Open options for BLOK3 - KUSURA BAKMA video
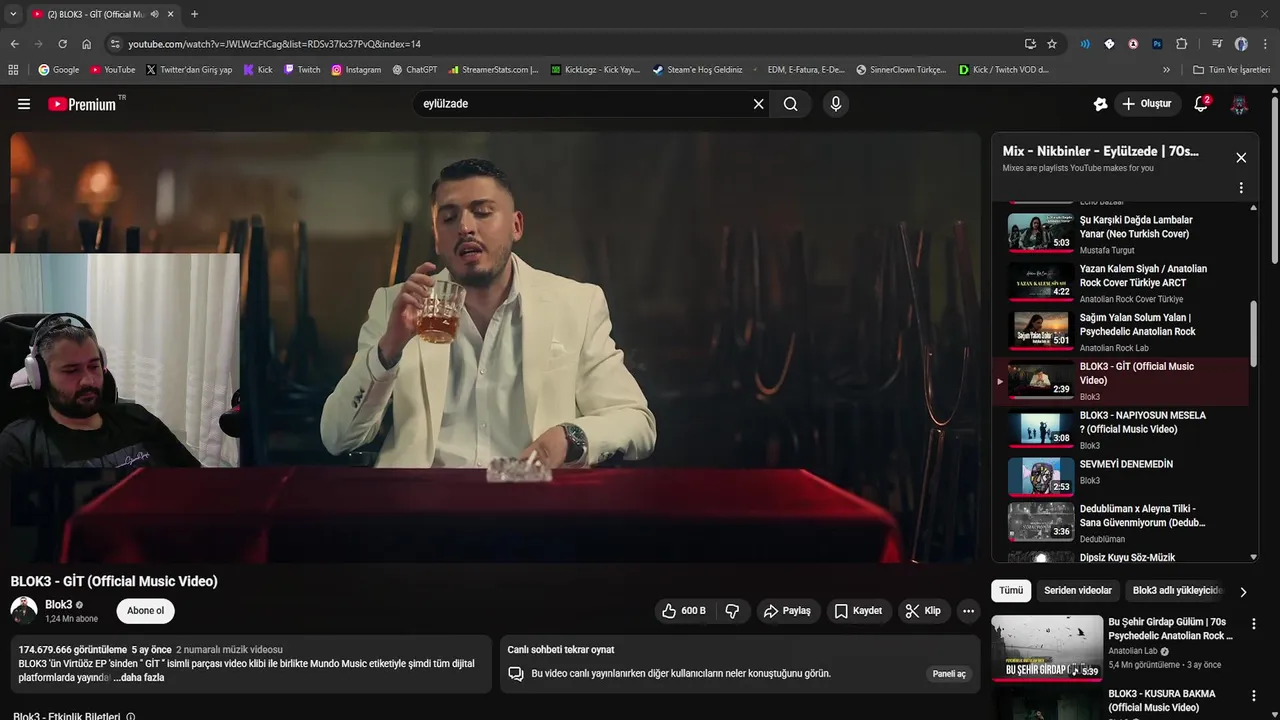This screenshot has height=720, width=1280. click(1254, 696)
